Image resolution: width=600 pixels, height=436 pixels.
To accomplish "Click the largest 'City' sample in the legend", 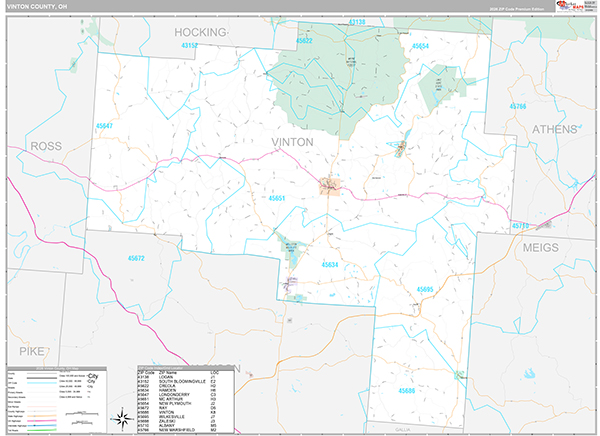I will 93,376.
